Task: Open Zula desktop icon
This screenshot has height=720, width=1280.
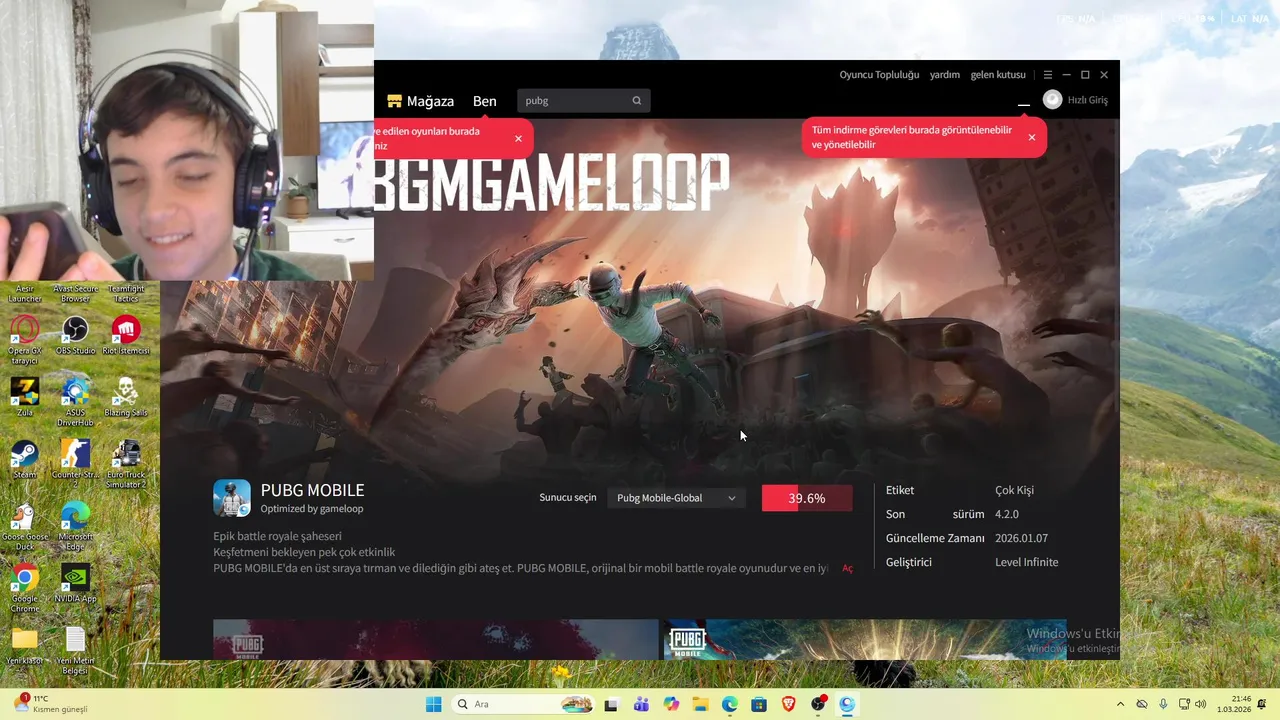Action: click(25, 397)
